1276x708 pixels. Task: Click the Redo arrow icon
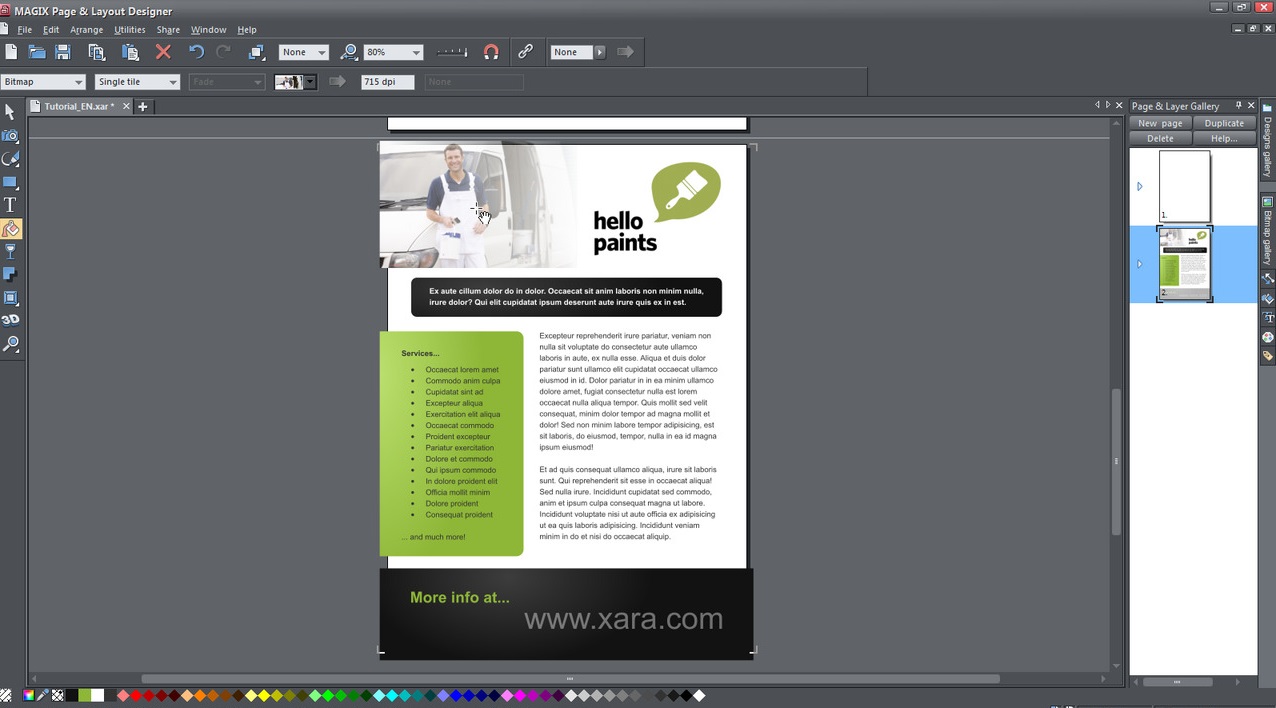click(x=224, y=52)
